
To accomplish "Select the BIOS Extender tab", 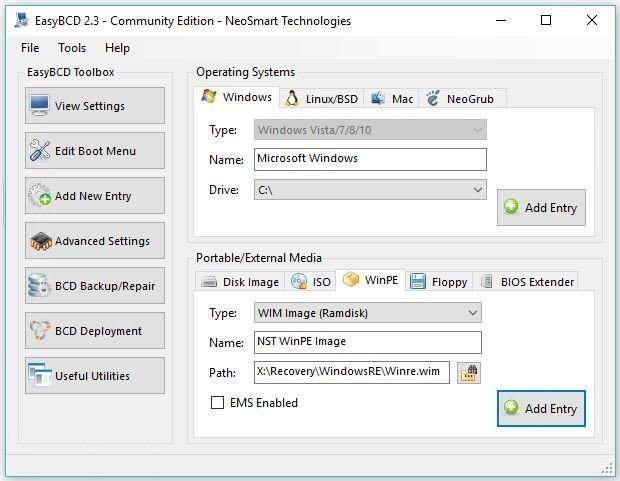I will pos(527,282).
